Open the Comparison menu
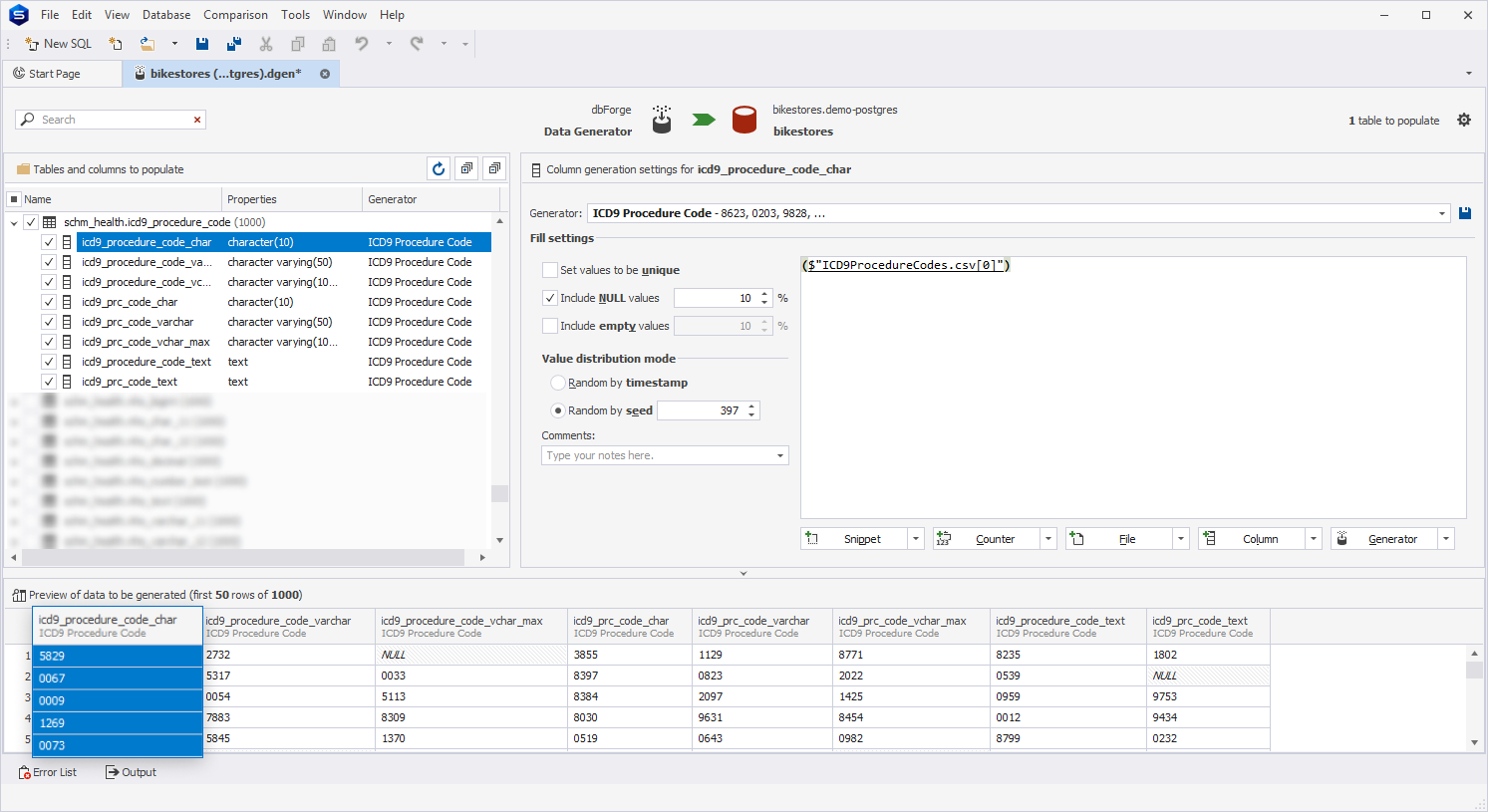This screenshot has height=812, width=1488. [x=235, y=15]
